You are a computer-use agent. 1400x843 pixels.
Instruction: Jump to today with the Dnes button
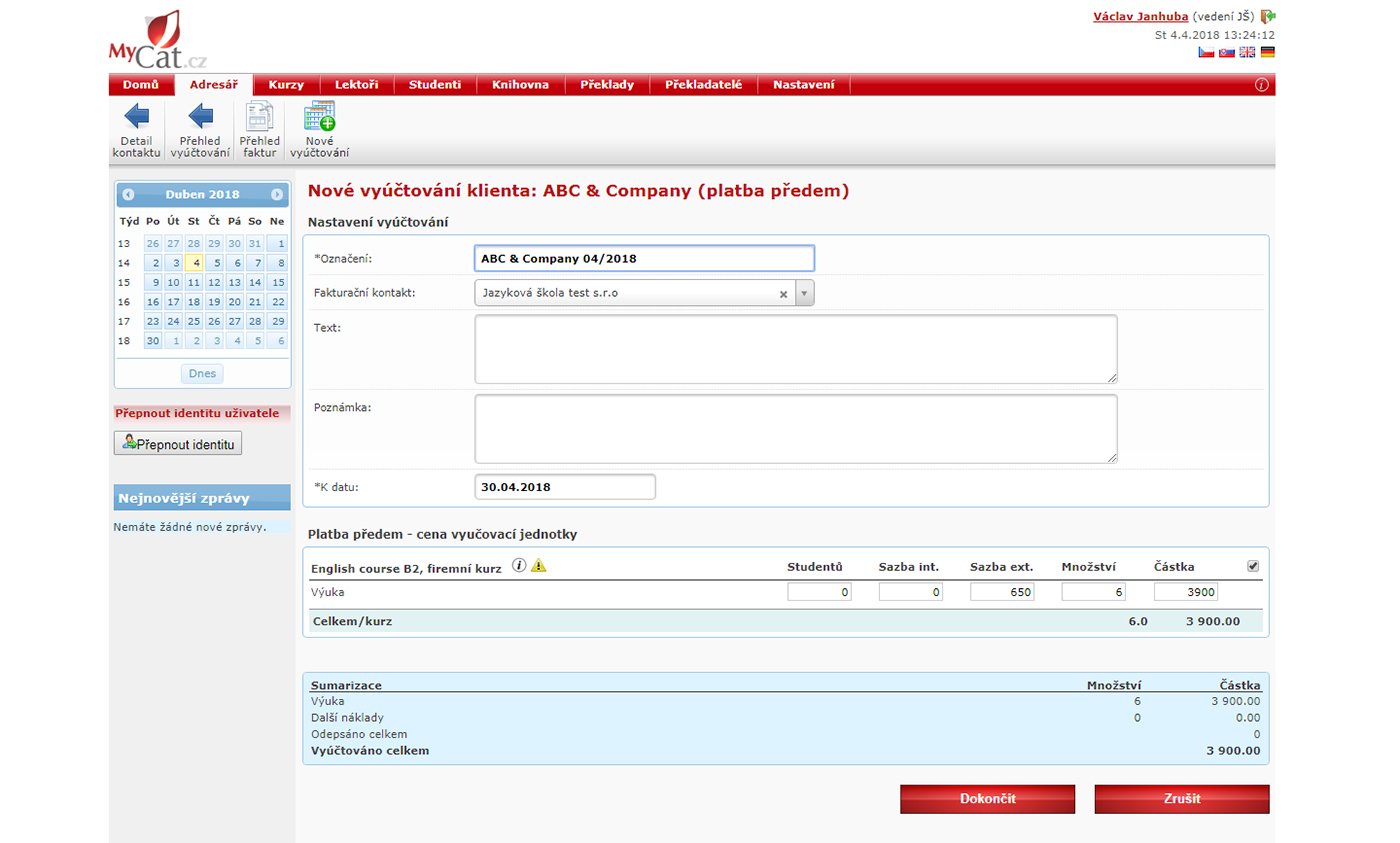pos(202,373)
